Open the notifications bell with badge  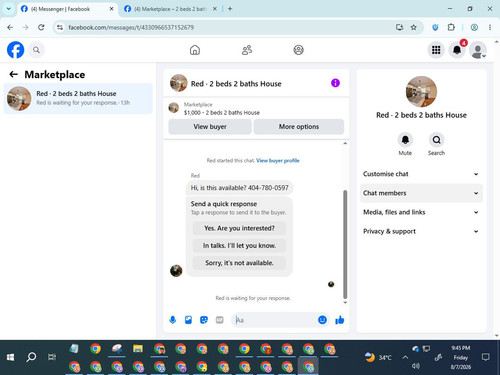click(457, 50)
